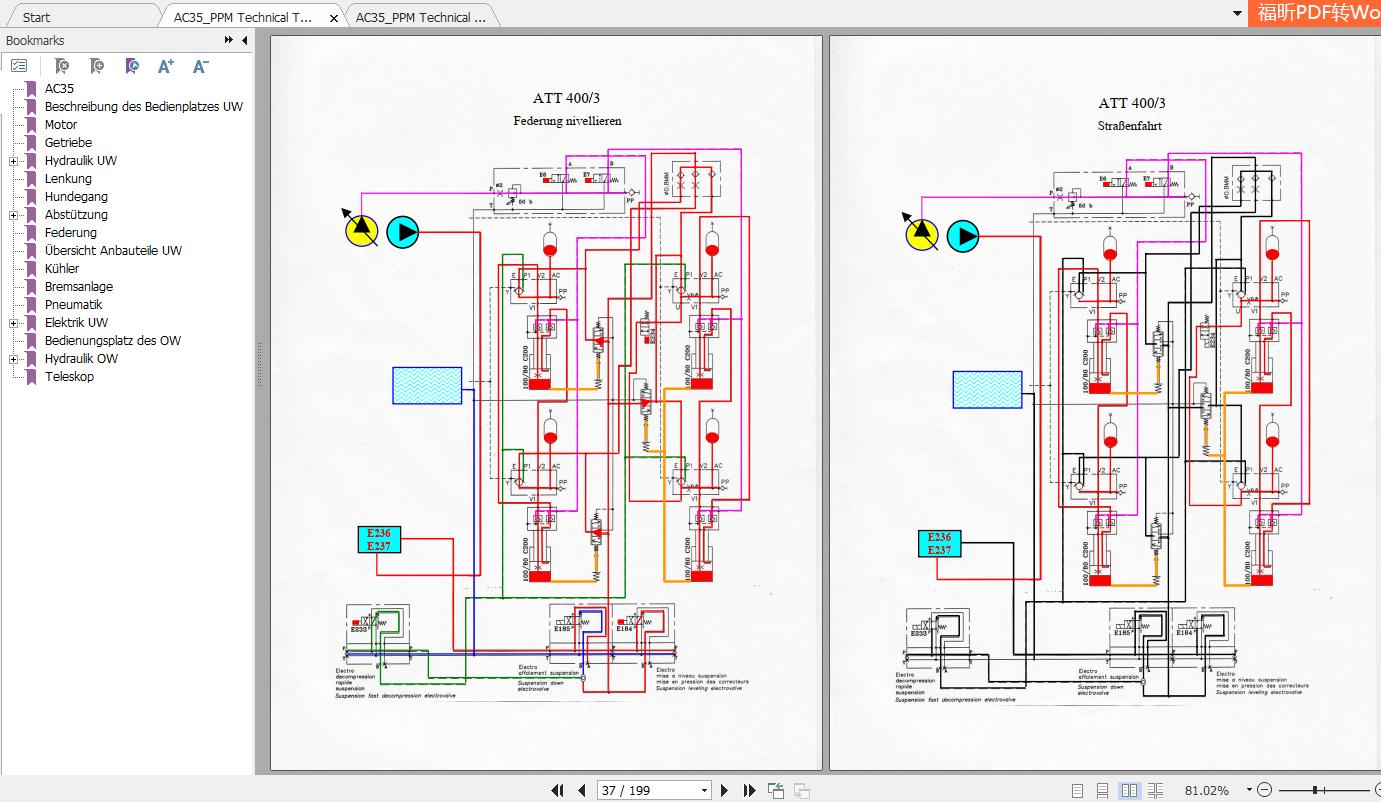The width and height of the screenshot is (1381, 802).
Task: Go to next page with arrow button
Action: coord(724,790)
